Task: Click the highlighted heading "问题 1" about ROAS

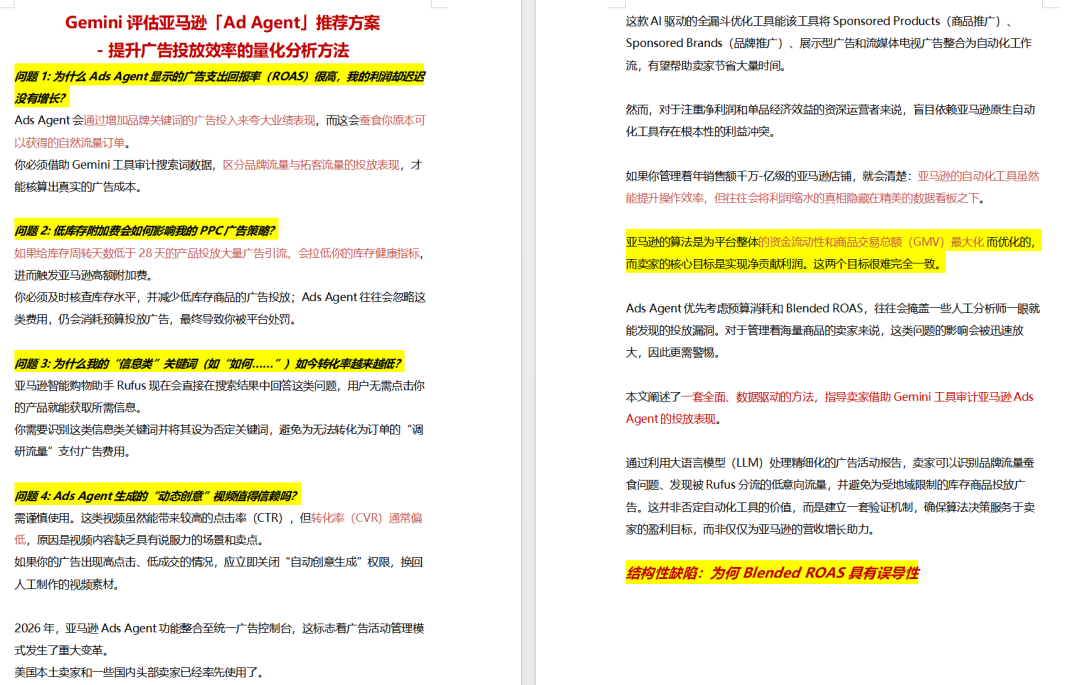Action: coord(219,76)
